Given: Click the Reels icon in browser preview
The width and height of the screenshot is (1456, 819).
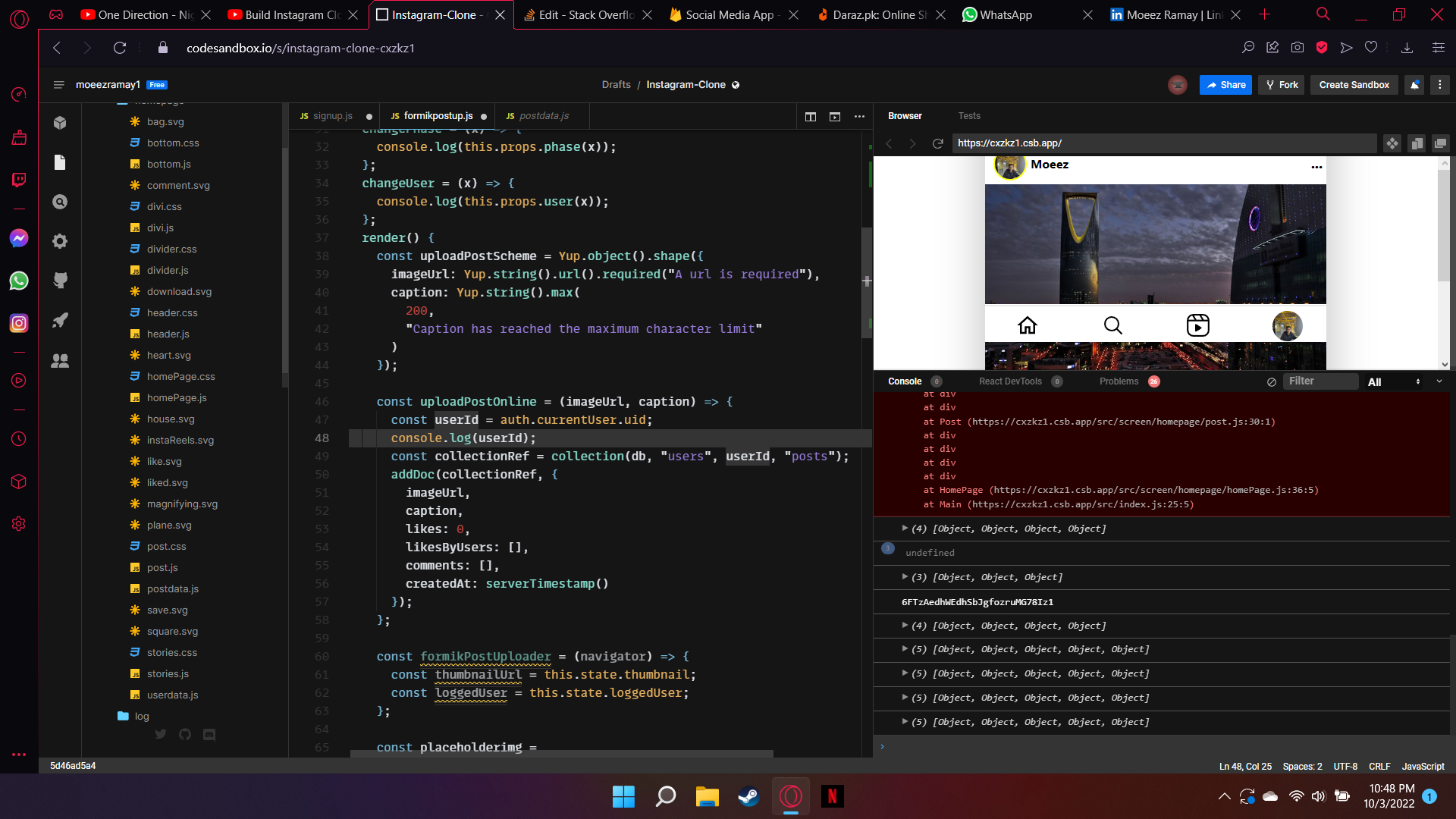Looking at the screenshot, I should coord(1199,324).
